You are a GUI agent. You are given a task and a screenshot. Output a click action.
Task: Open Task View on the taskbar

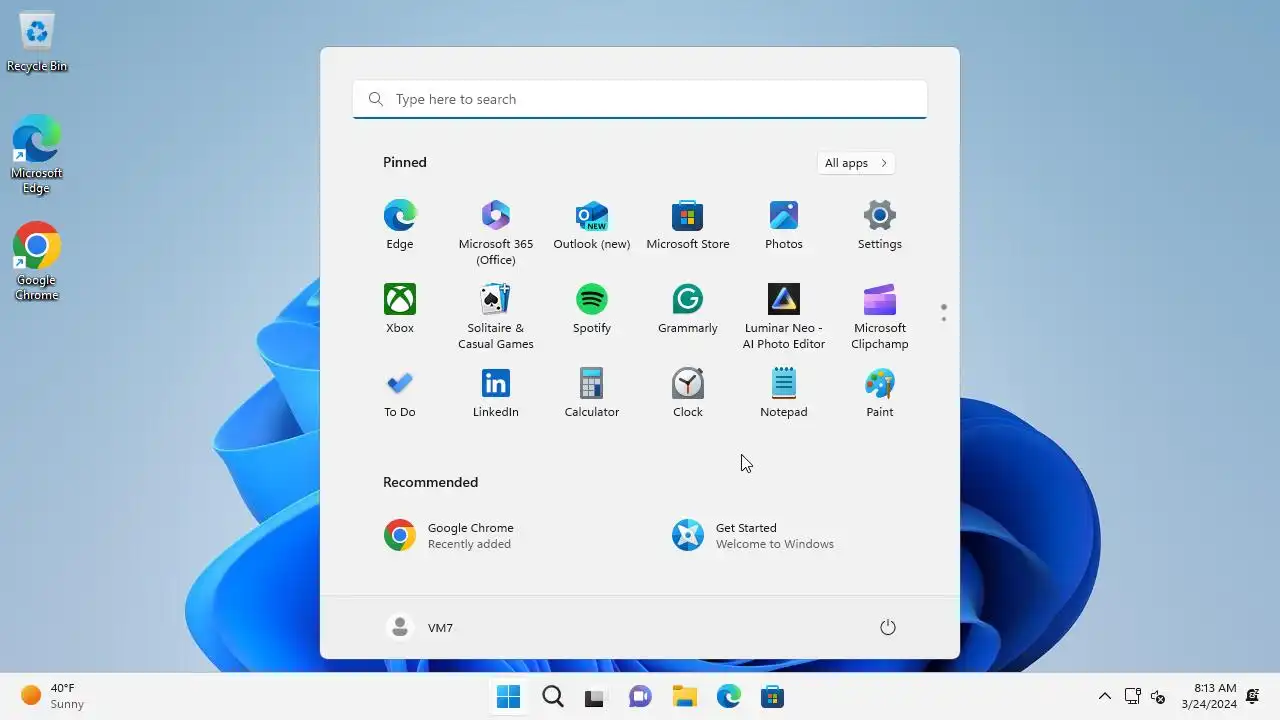coord(596,697)
